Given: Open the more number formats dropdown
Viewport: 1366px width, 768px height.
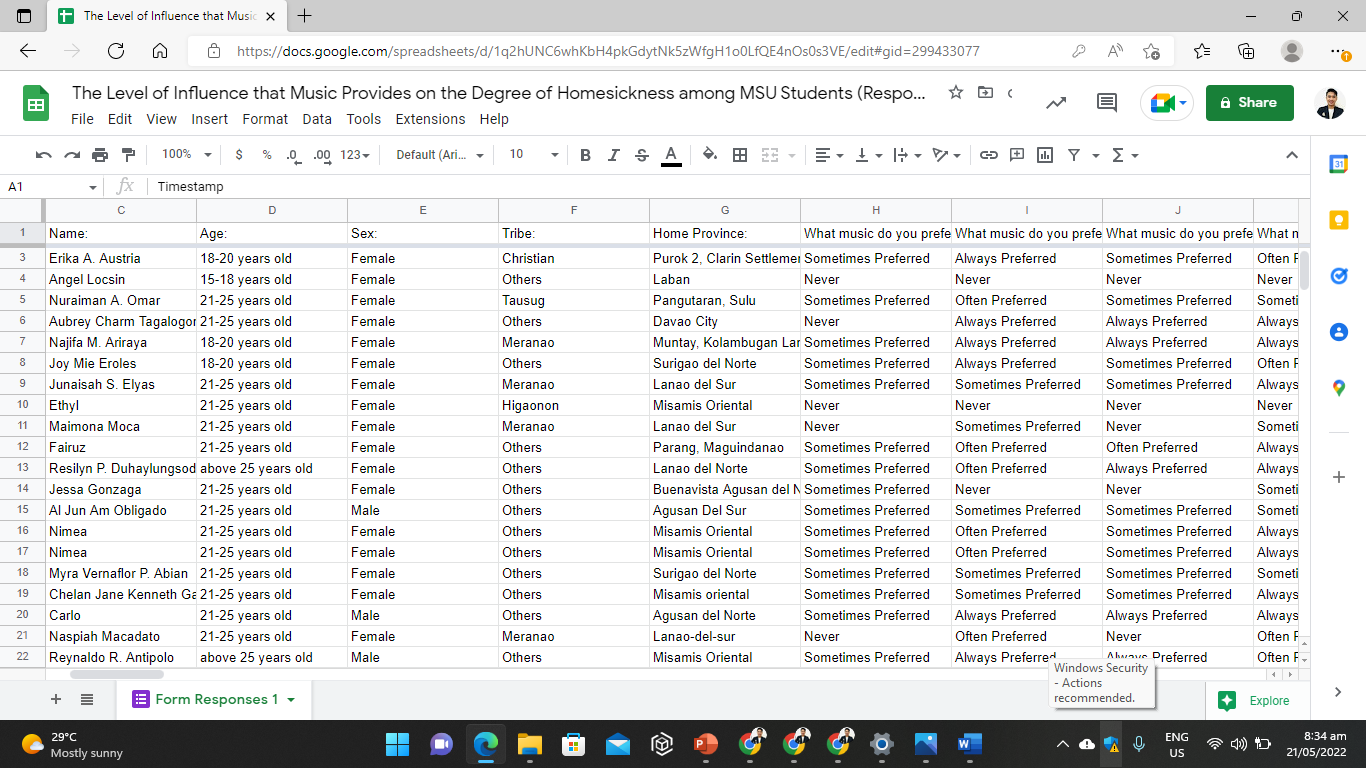Looking at the screenshot, I should pyautogui.click(x=355, y=155).
